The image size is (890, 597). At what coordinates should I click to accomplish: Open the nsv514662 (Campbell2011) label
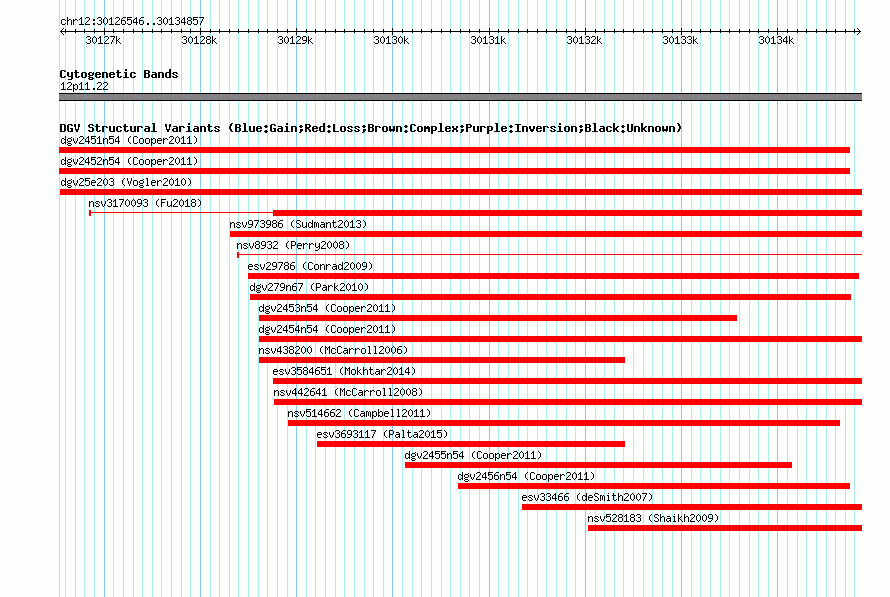click(359, 413)
